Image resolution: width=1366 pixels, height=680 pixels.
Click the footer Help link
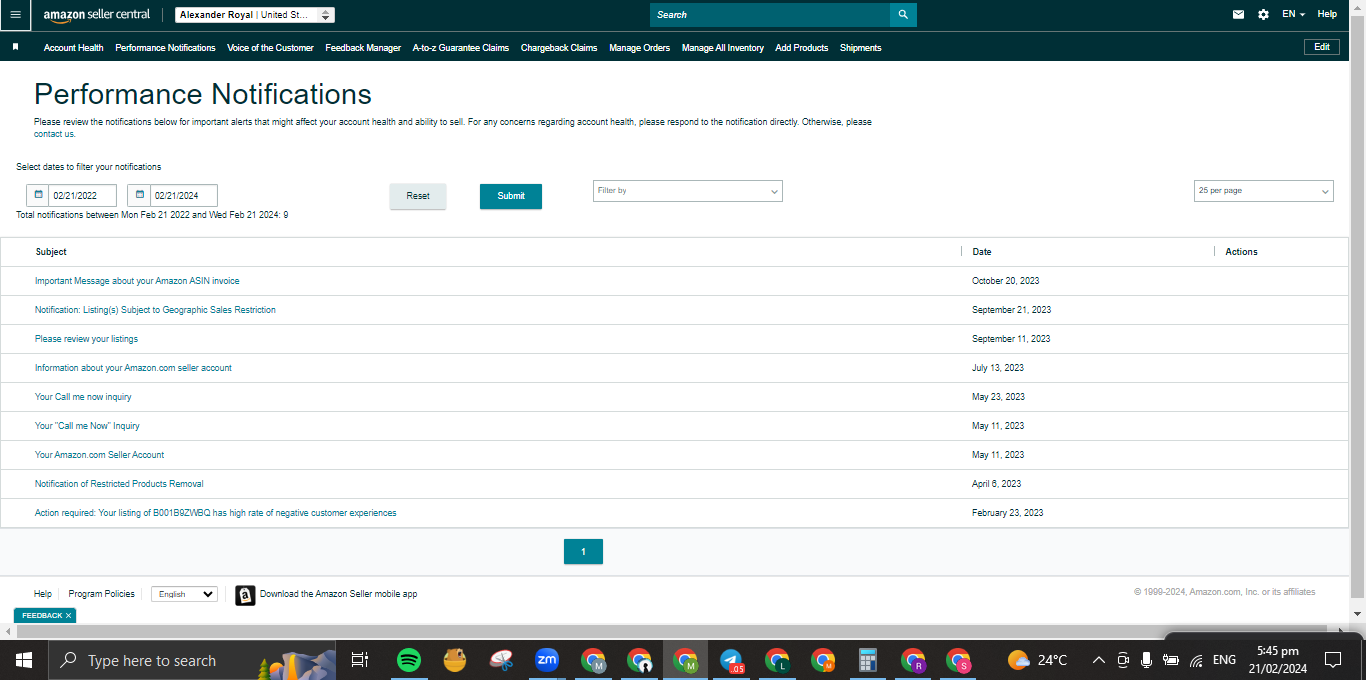point(43,594)
